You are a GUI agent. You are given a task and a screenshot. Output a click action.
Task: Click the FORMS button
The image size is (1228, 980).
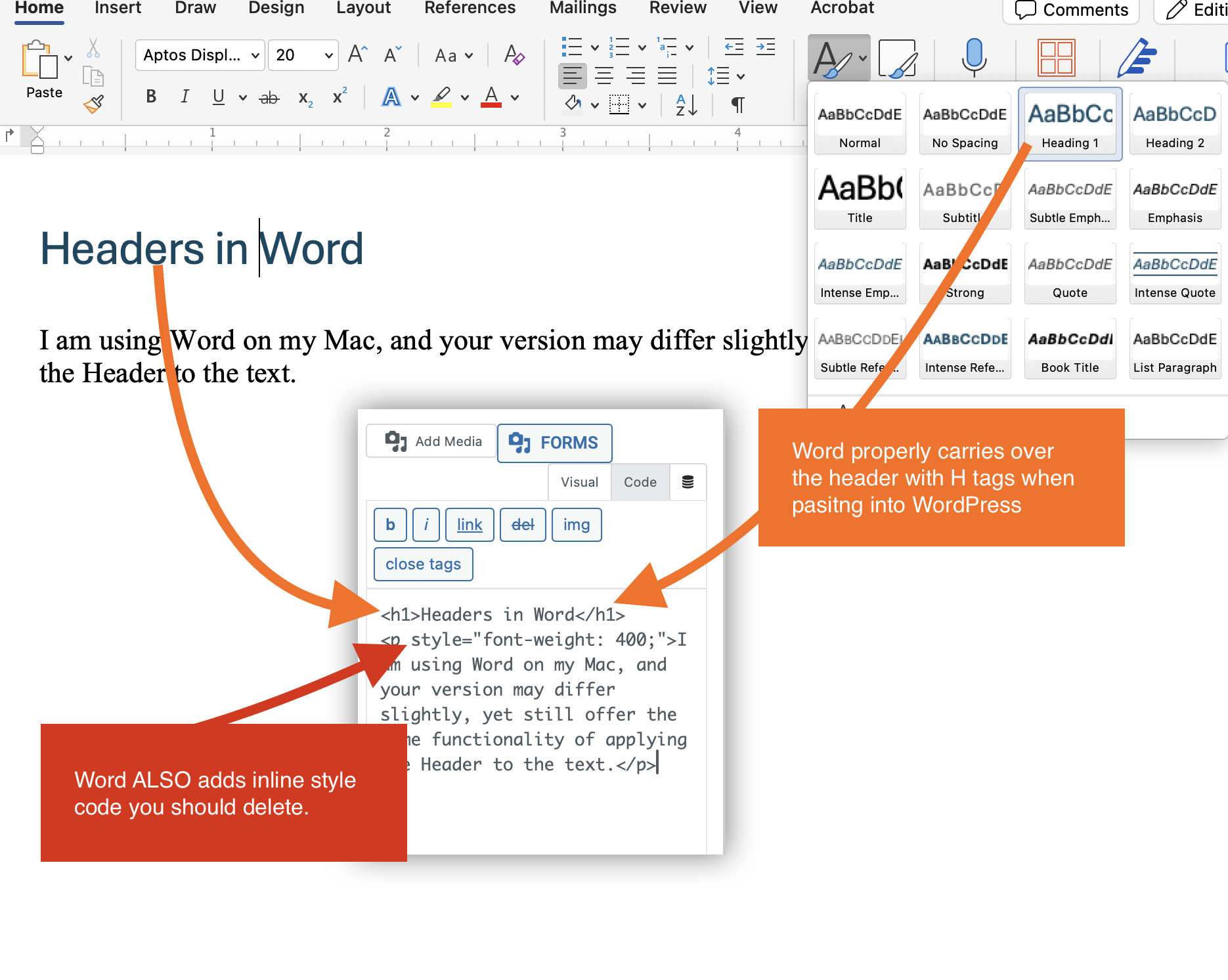554,443
